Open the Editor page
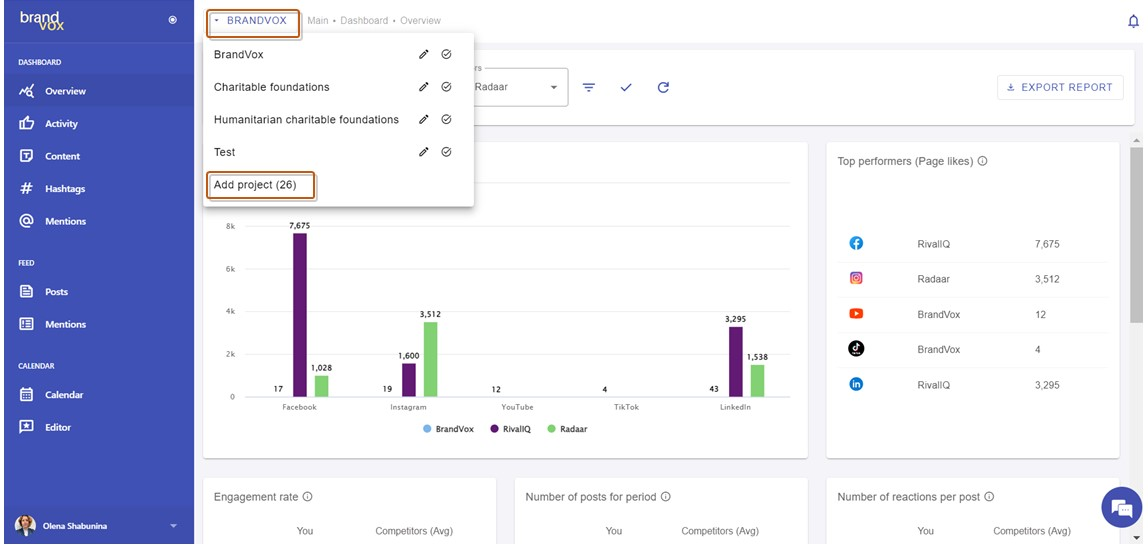This screenshot has width=1148, height=552. [x=99, y=427]
